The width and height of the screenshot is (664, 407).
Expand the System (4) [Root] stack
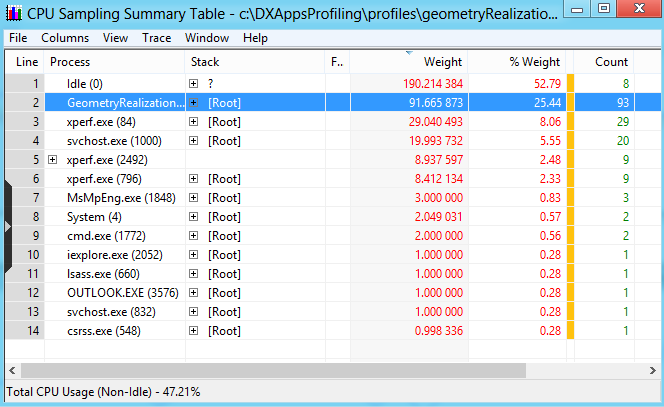pyautogui.click(x=194, y=216)
